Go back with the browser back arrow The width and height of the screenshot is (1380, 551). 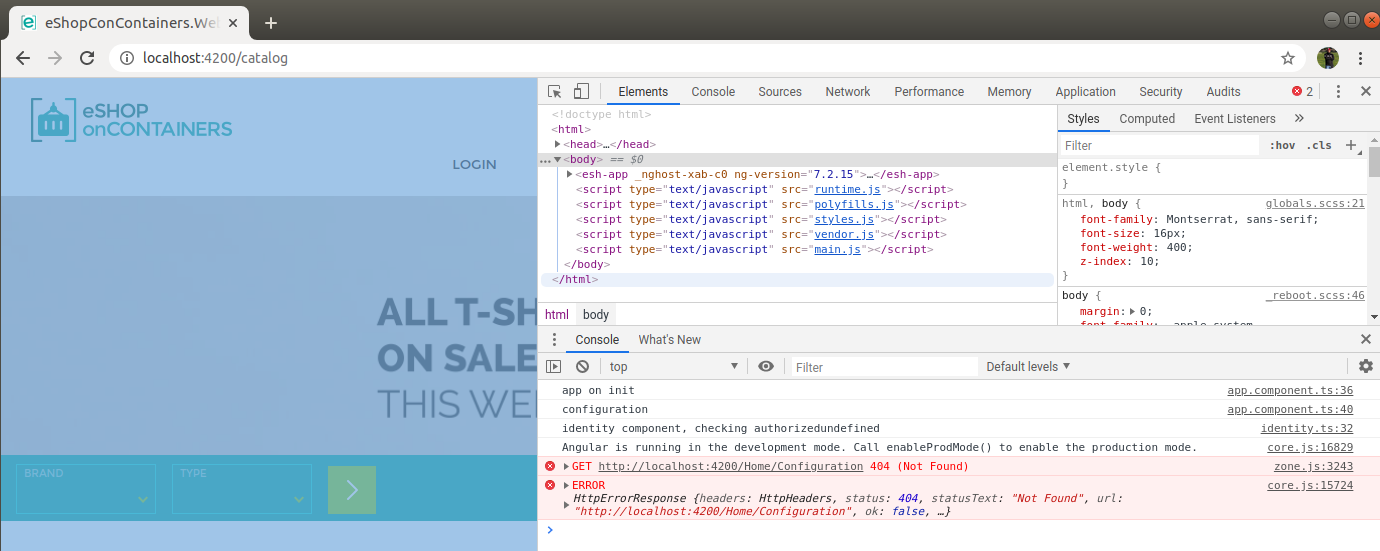tap(22, 58)
